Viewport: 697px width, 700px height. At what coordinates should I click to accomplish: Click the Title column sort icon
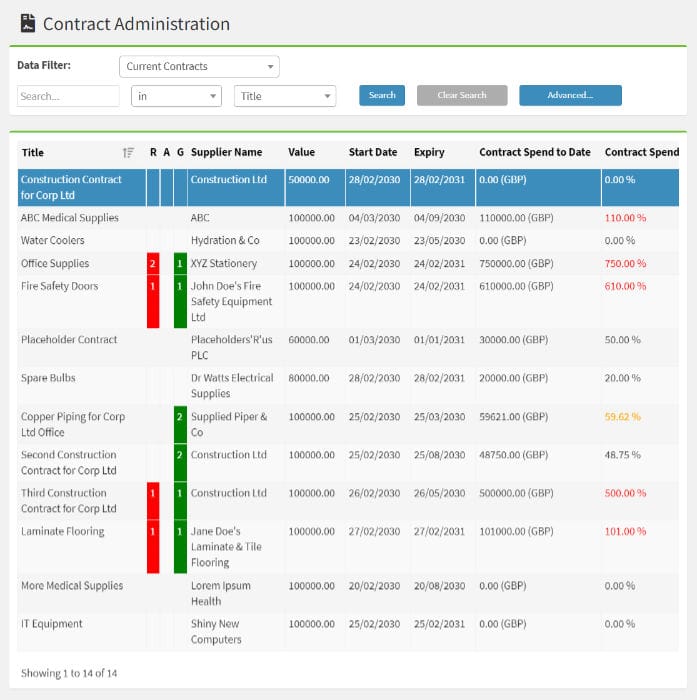pos(128,153)
